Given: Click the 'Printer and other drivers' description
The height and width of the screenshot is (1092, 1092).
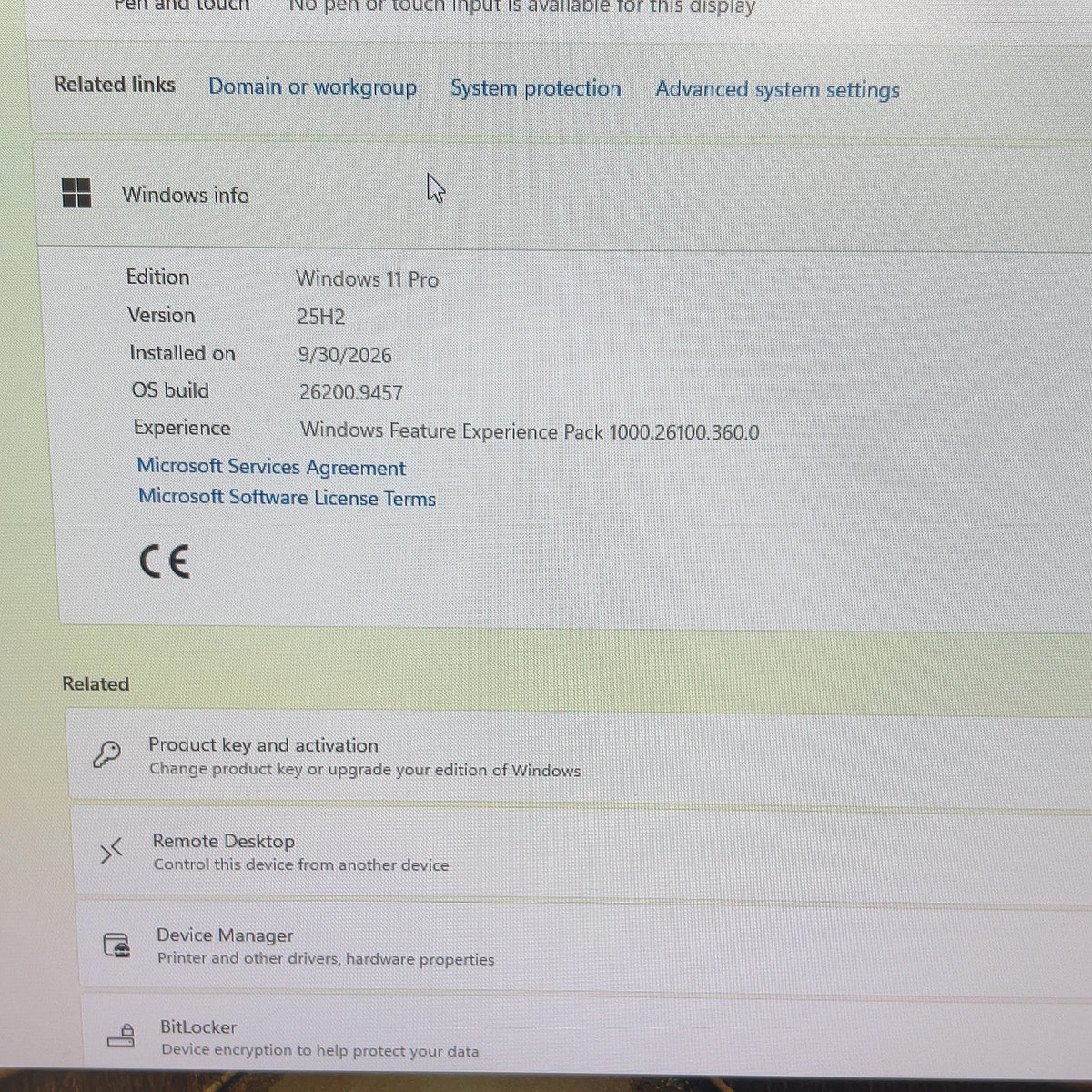Looking at the screenshot, I should click(x=326, y=958).
